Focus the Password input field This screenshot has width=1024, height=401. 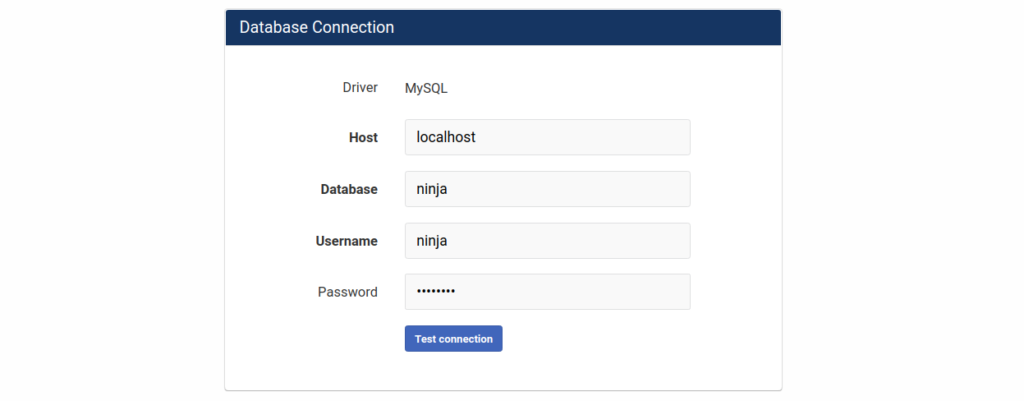tap(547, 291)
